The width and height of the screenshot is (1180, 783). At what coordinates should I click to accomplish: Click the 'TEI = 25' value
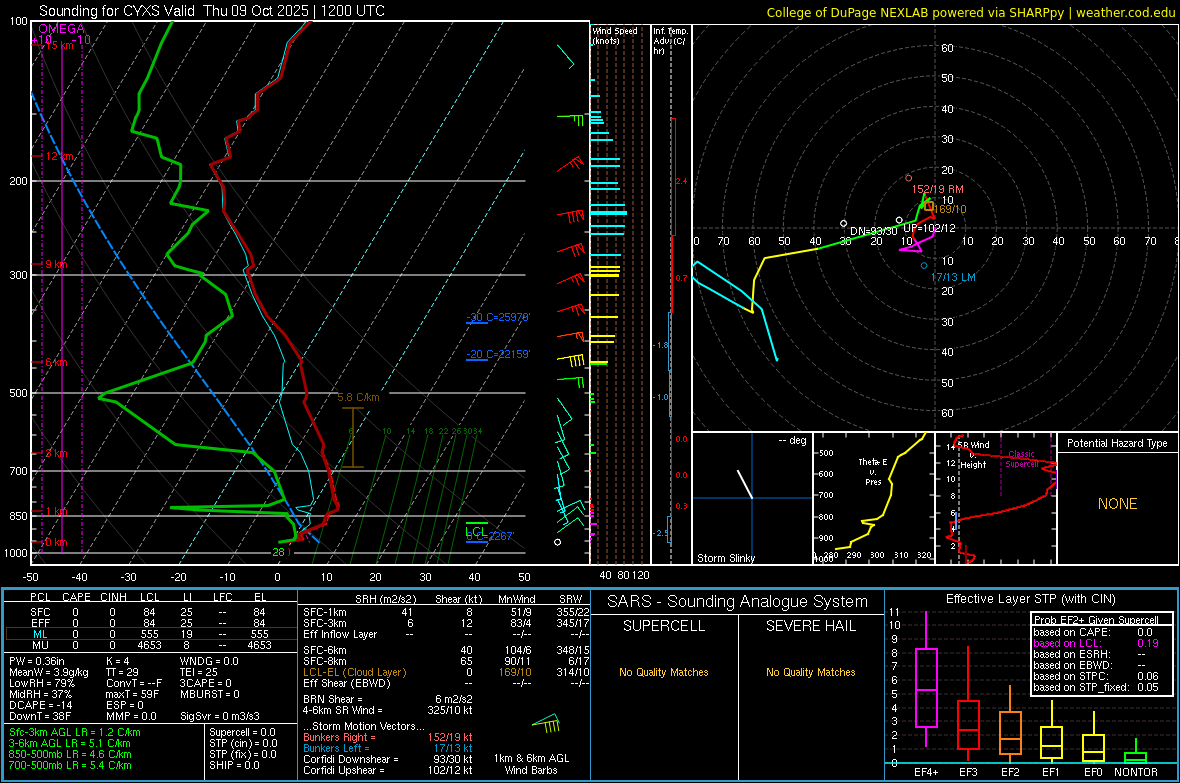199,672
